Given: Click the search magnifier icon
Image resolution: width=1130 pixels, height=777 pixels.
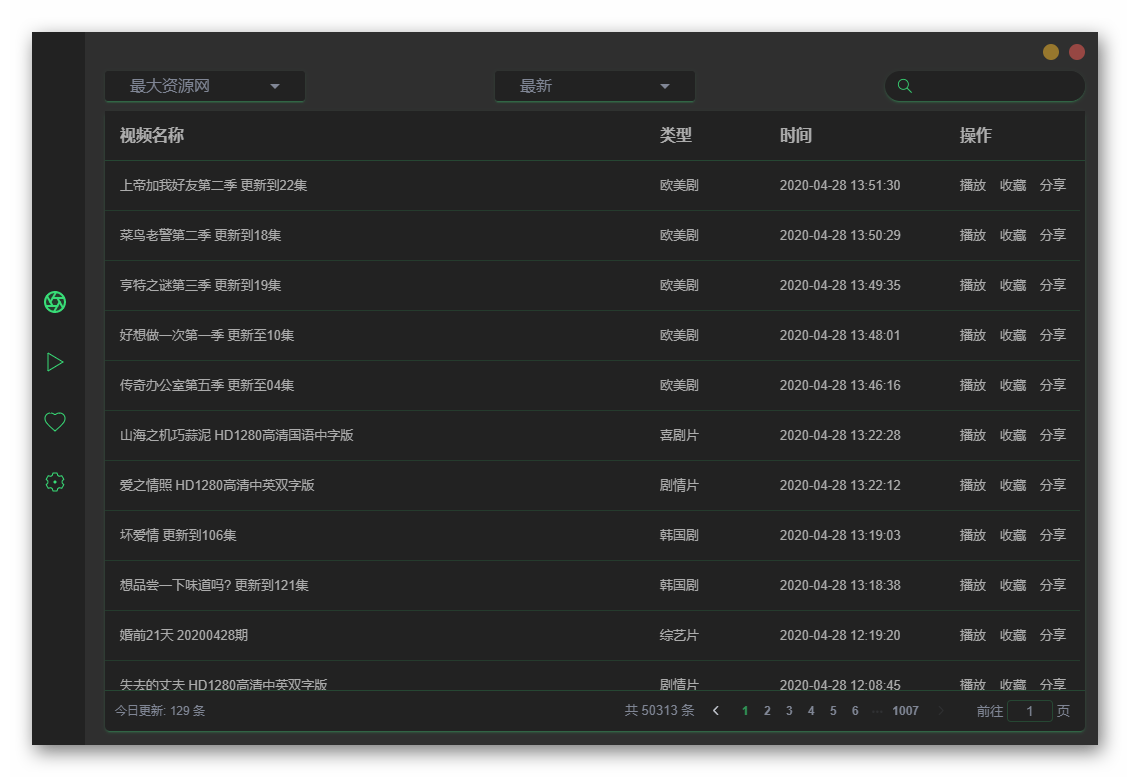Looking at the screenshot, I should tap(904, 86).
